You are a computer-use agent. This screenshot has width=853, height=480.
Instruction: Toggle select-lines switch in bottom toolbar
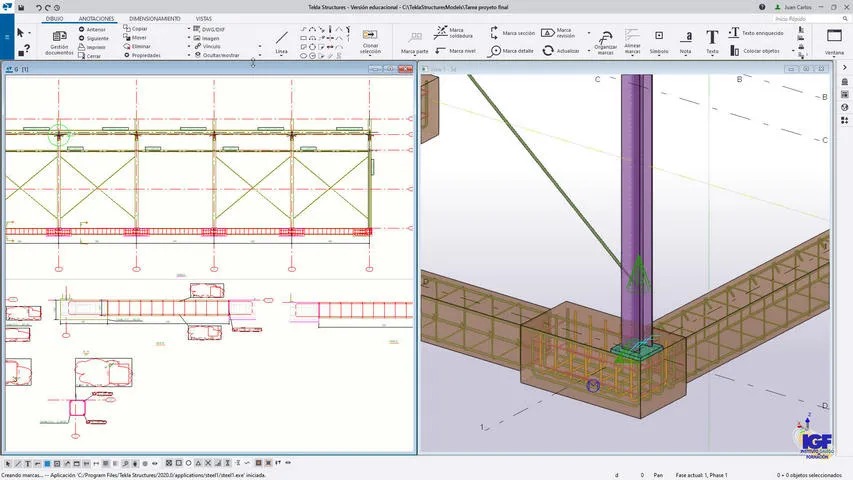click(17, 464)
